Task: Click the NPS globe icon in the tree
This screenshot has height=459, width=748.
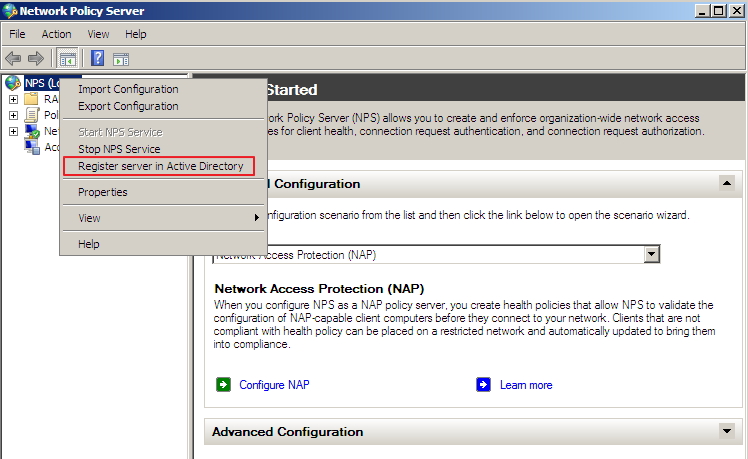Action: pyautogui.click(x=12, y=83)
